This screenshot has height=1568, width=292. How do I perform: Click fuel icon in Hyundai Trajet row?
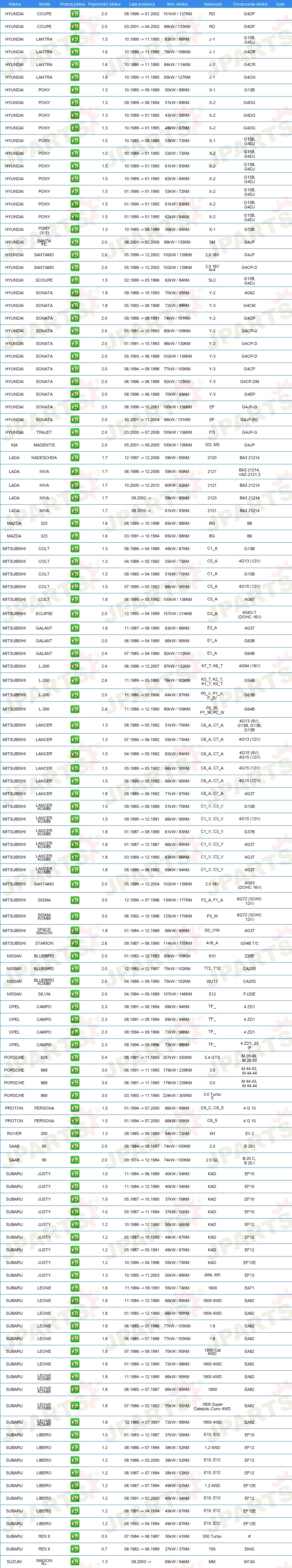click(x=74, y=432)
